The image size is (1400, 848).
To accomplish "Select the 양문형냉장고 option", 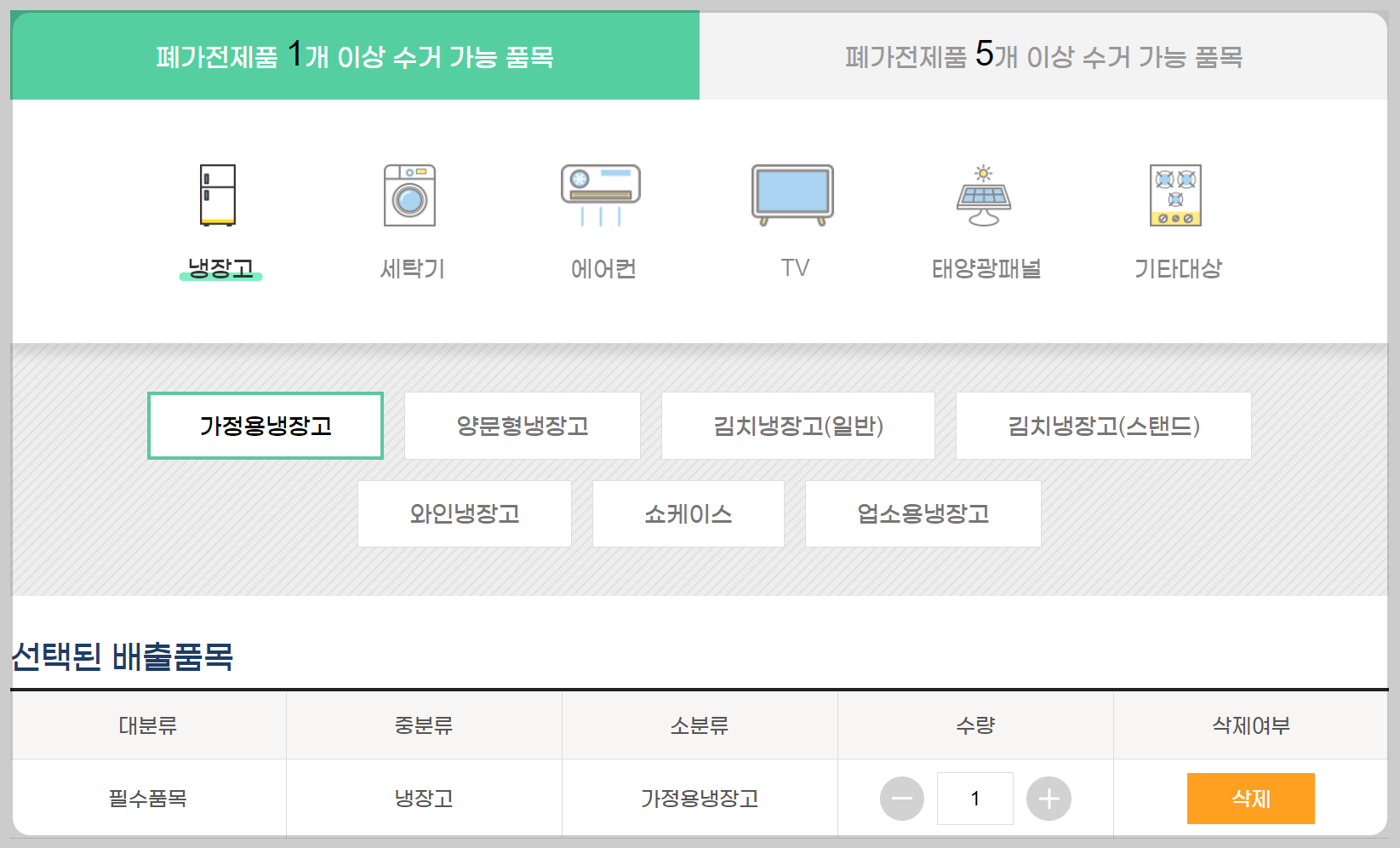I will pos(522,426).
